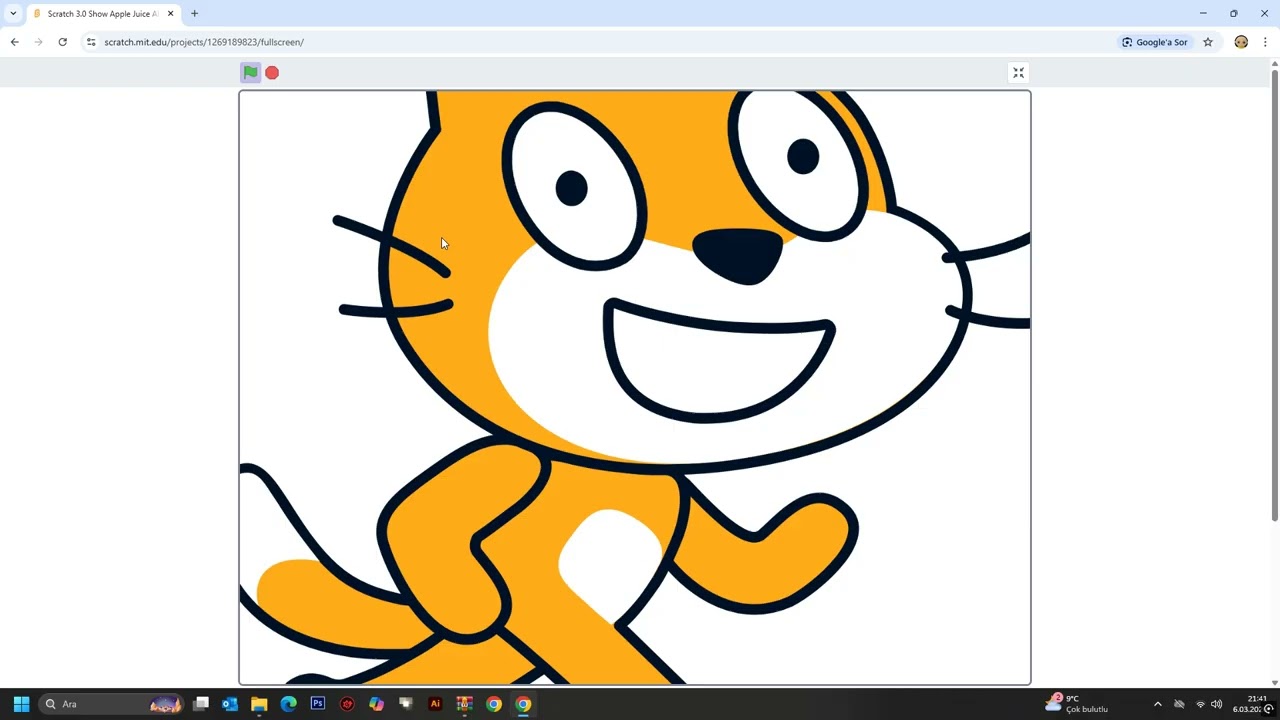Launch Microsoft Edge from the taskbar

tap(288, 704)
